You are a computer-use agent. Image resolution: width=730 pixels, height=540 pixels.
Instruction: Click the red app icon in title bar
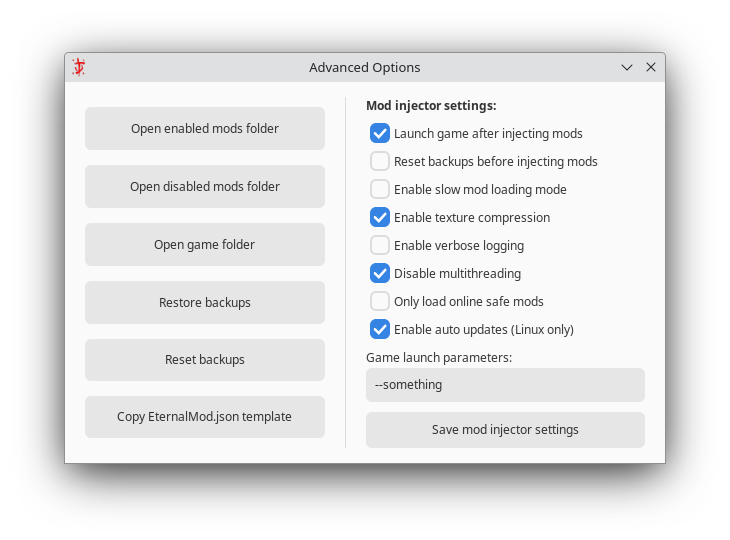[x=79, y=67]
